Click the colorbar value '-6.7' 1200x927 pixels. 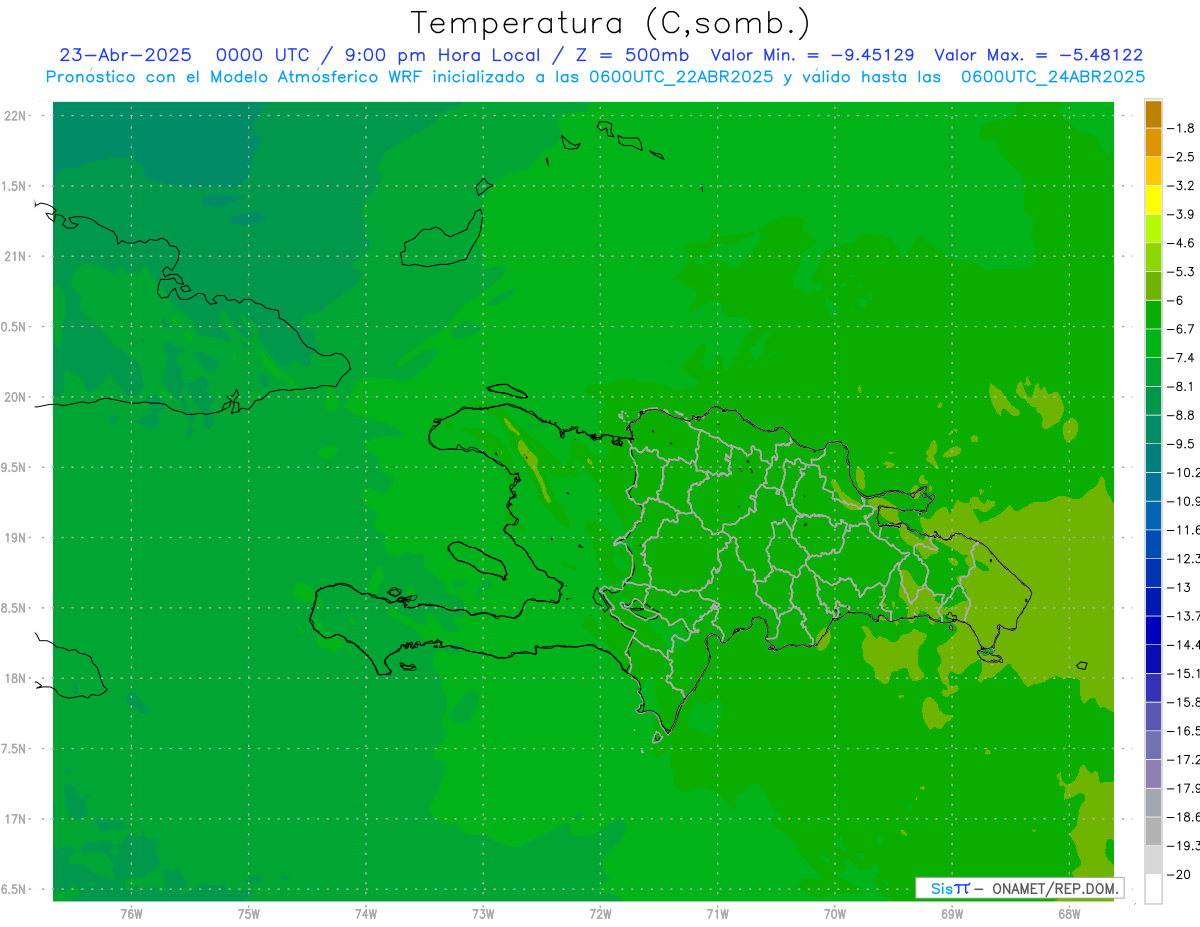tap(1182, 329)
